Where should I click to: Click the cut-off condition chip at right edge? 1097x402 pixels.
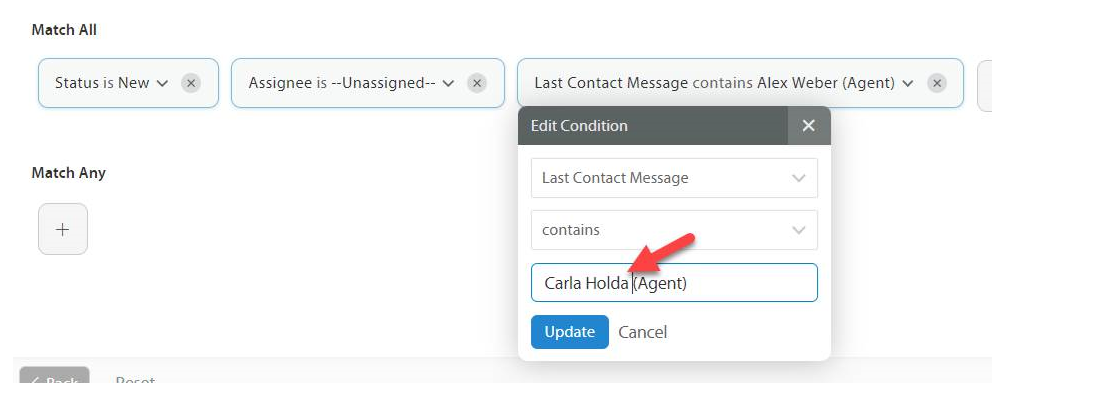(984, 83)
